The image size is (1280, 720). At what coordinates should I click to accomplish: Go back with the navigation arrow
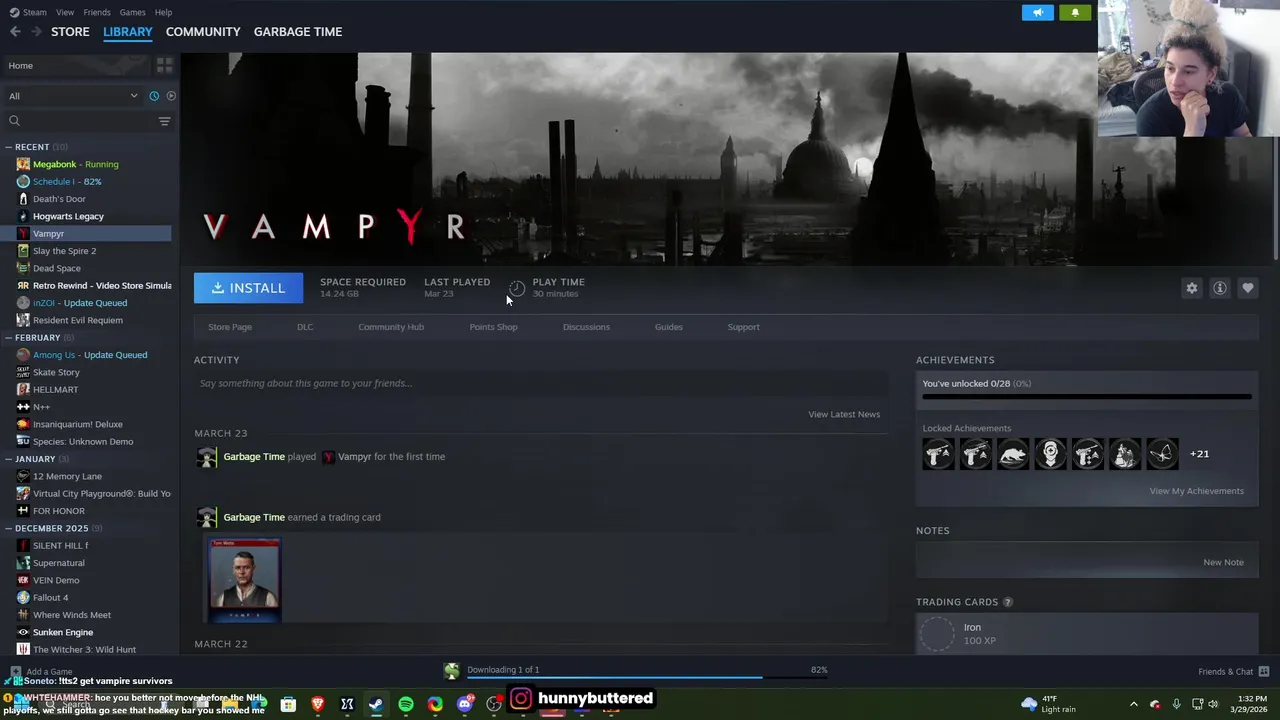pyautogui.click(x=15, y=32)
